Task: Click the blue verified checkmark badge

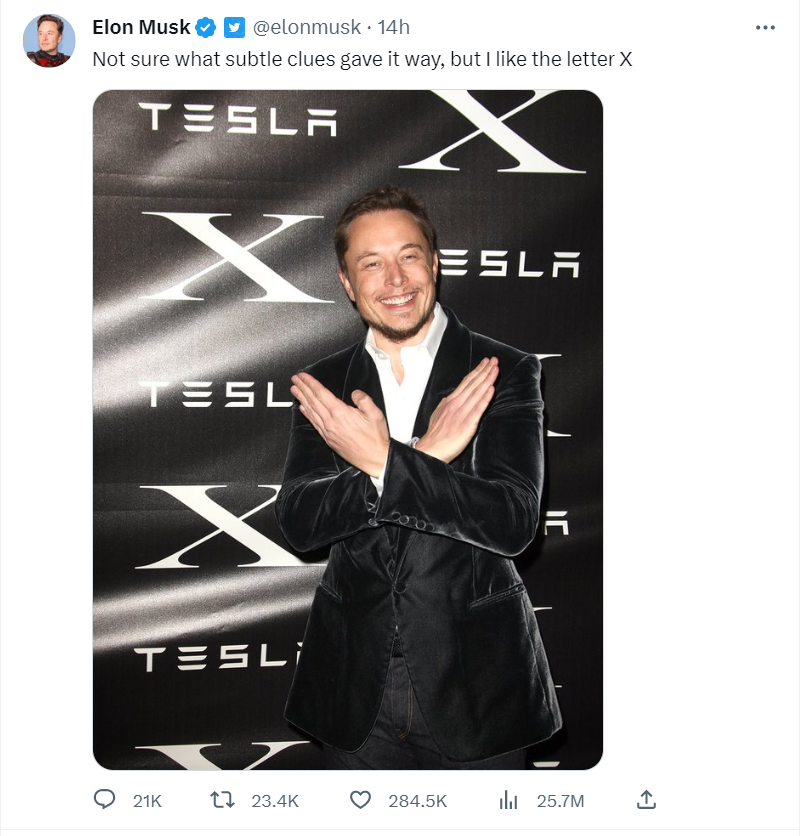Action: (206, 27)
